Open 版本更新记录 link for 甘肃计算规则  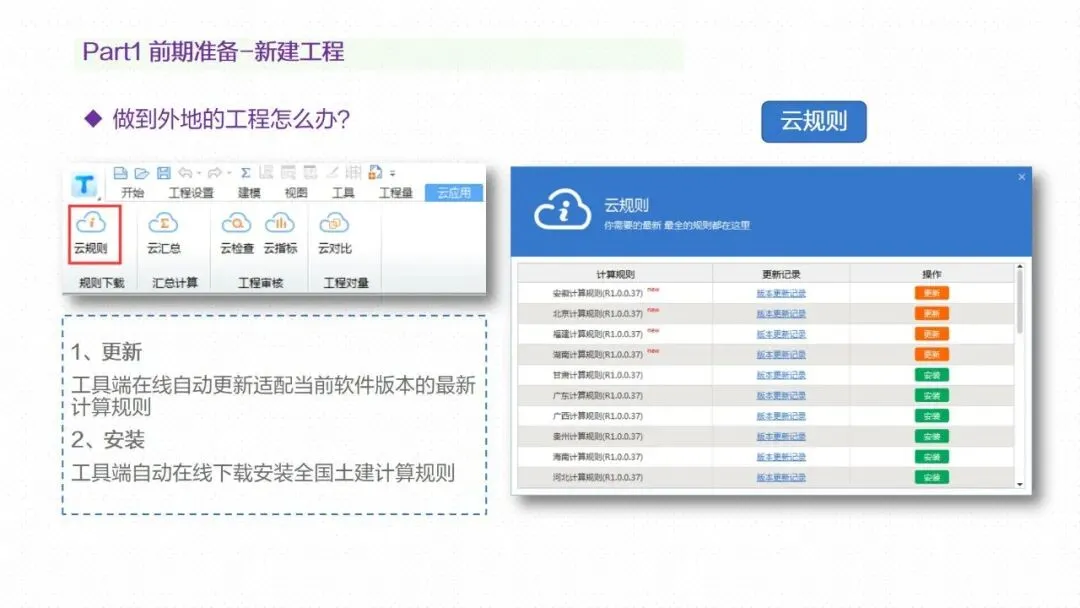(x=781, y=375)
